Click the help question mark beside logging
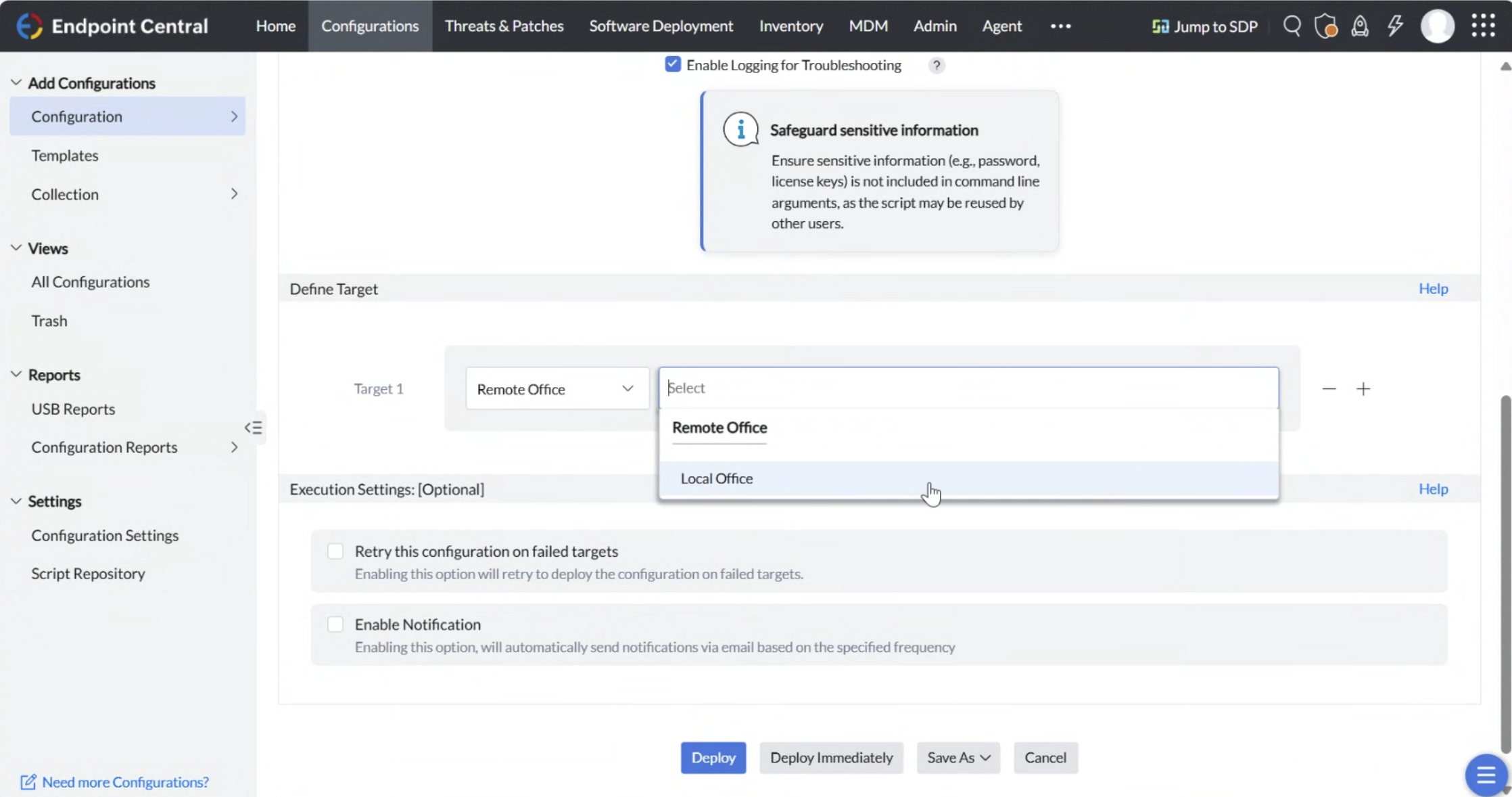 (x=936, y=66)
